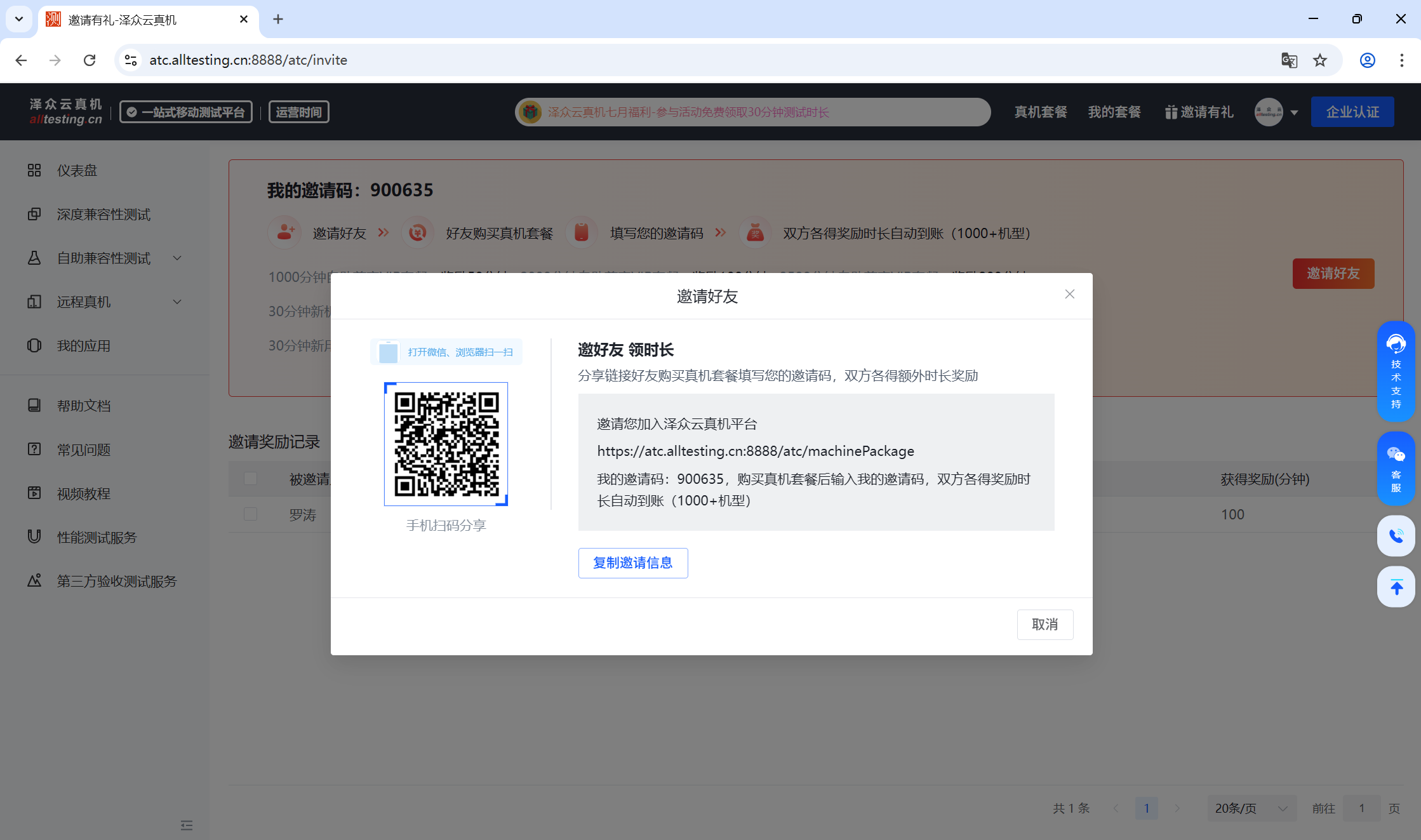Open 性能测试服务 in the sidebar
Viewport: 1421px width, 840px height.
97,538
